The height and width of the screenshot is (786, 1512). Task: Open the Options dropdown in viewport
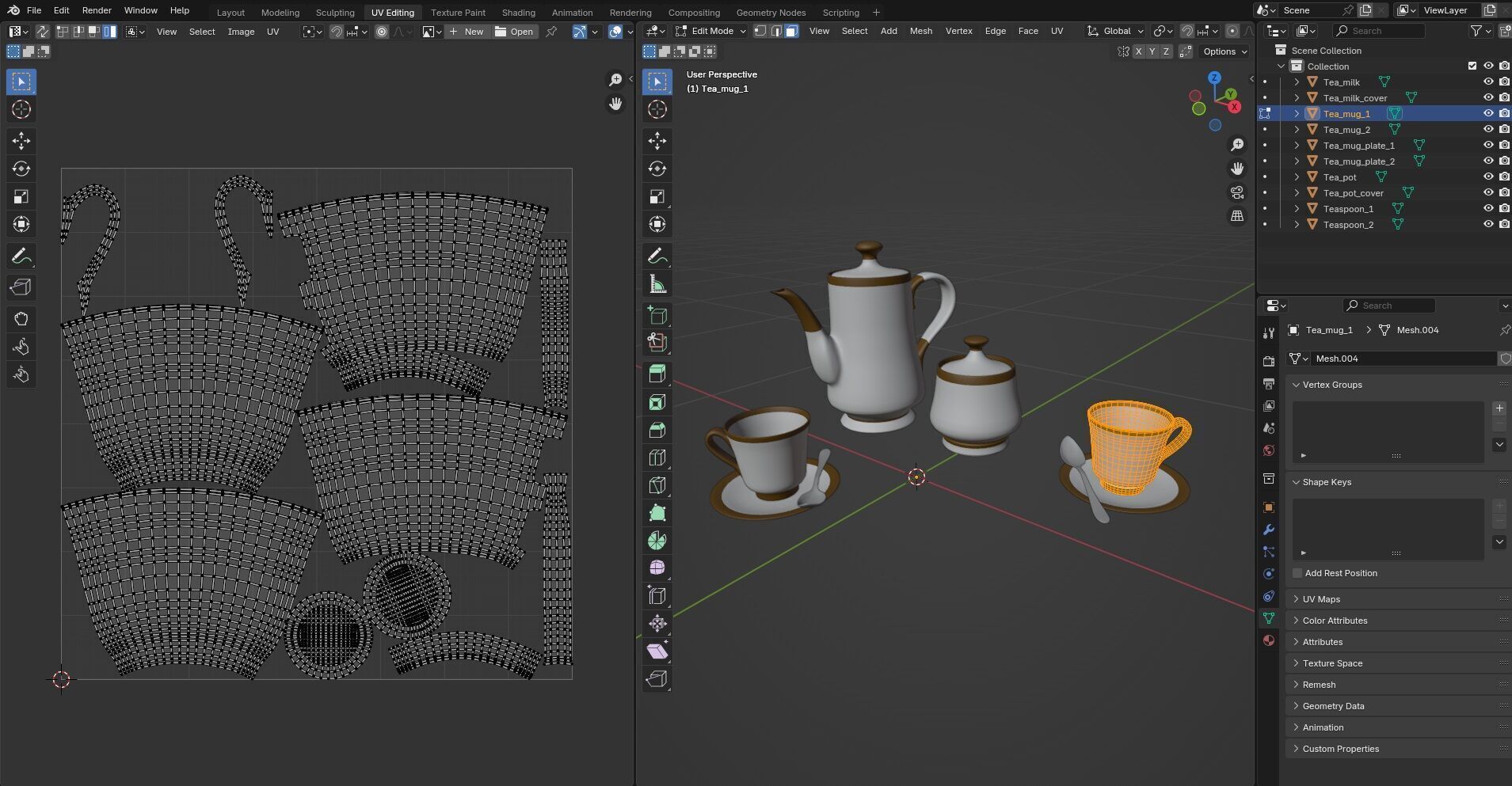[x=1224, y=51]
